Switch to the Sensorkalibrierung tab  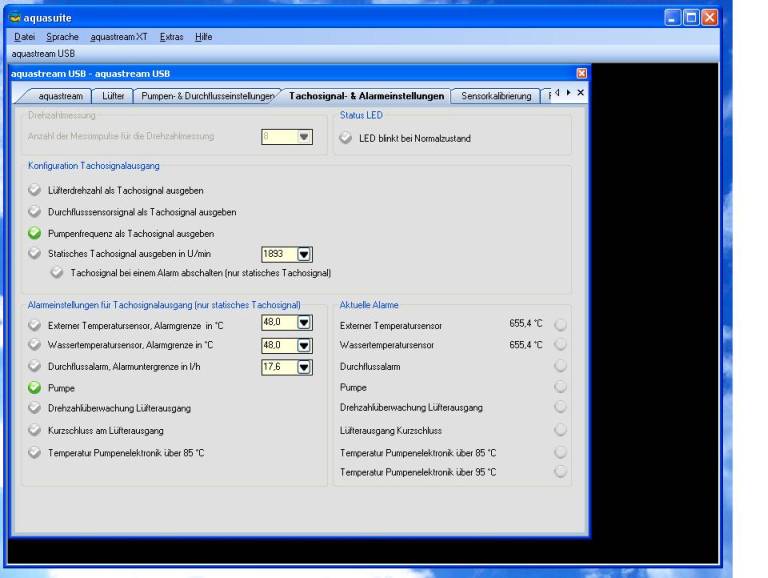496,96
